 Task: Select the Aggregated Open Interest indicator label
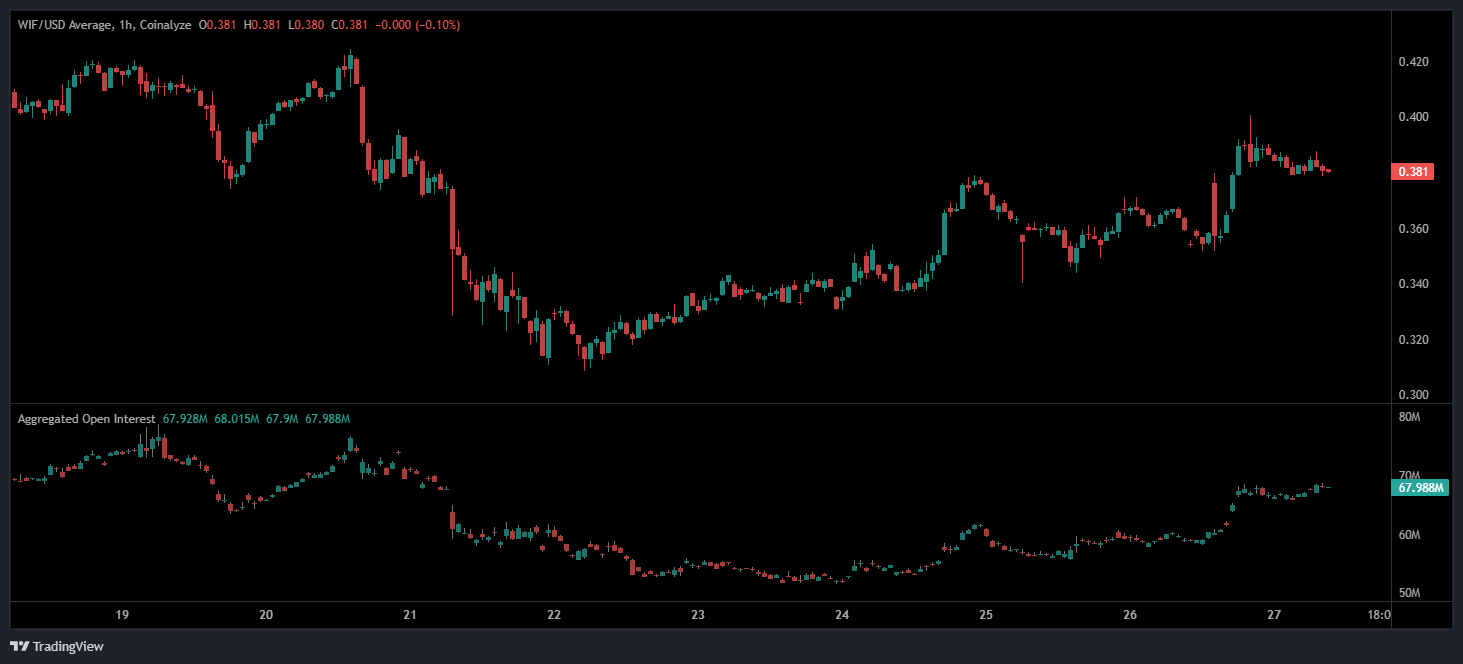click(x=86, y=418)
